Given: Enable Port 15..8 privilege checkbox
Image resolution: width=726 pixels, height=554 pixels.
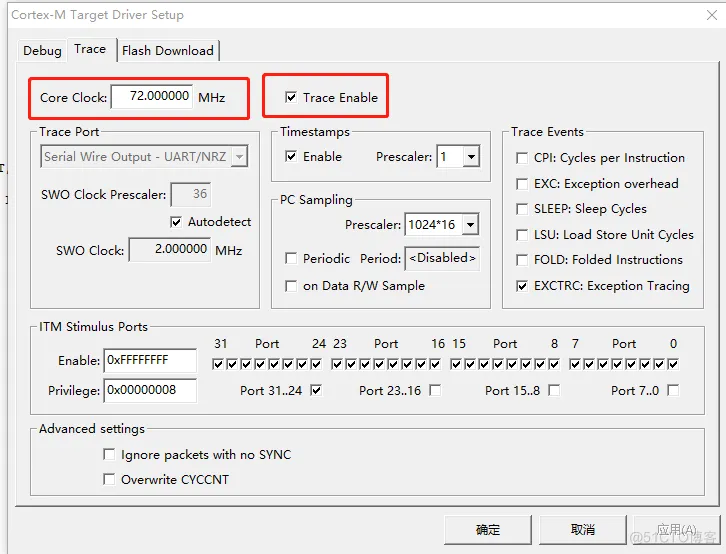Looking at the screenshot, I should 554,391.
